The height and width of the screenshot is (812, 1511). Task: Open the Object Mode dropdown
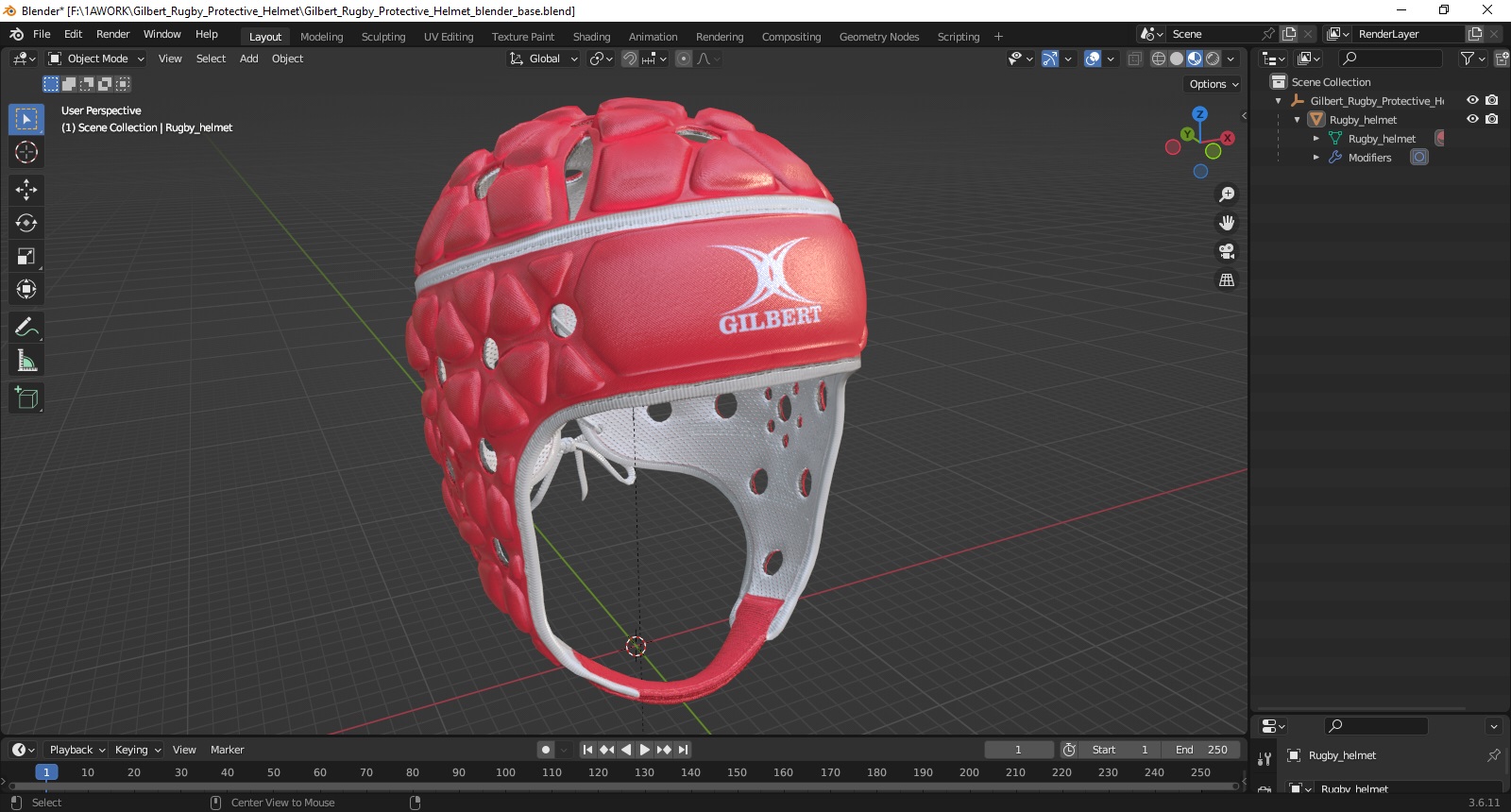coord(96,59)
